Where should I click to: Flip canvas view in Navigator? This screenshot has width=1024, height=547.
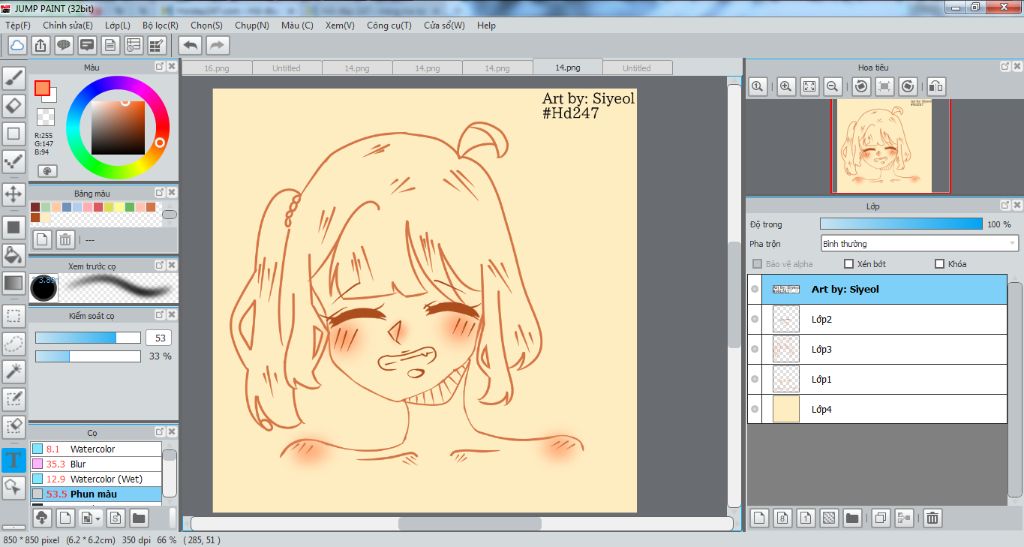click(x=936, y=86)
